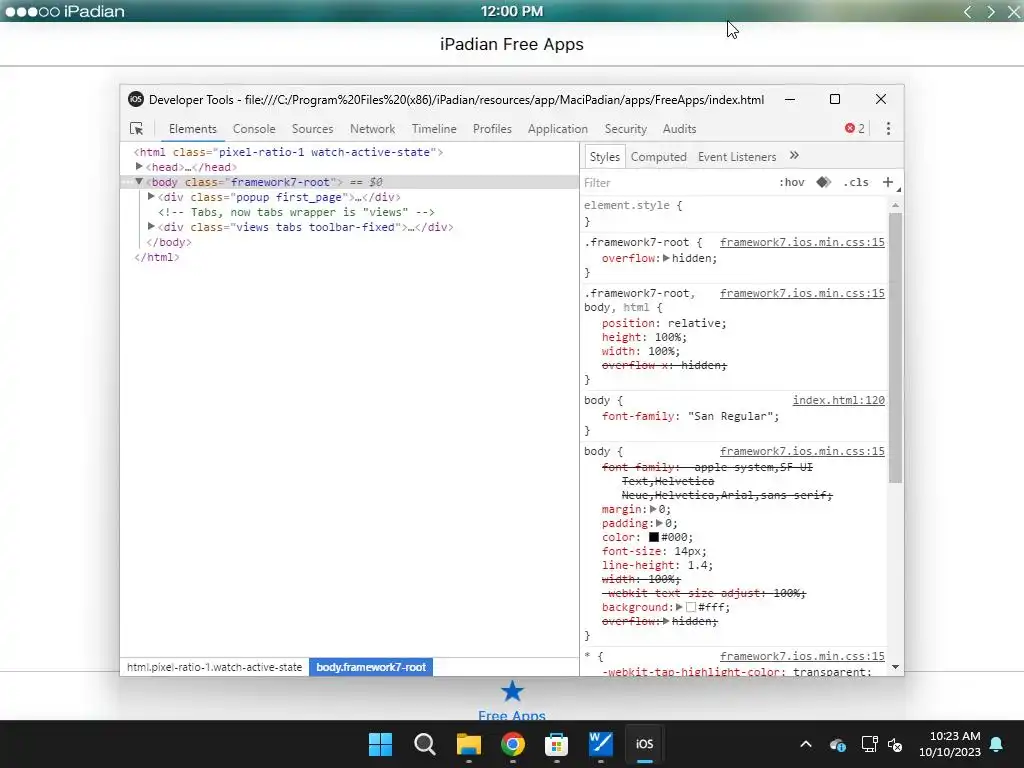Screen dimensions: 1024x768
Task: Select the html class pixel-ratio-1 line
Action: pos(288,152)
